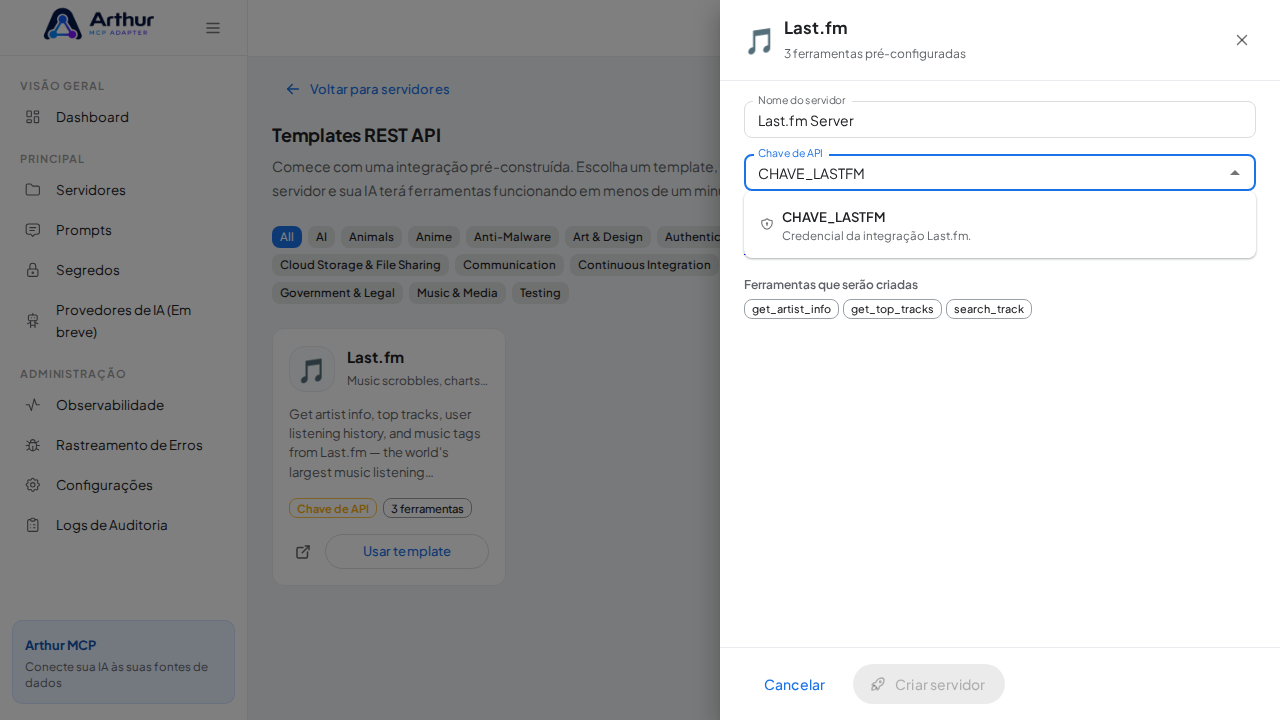Collapse the sidebar with the hamburger icon
Viewport: 1280px width, 720px height.
[213, 28]
